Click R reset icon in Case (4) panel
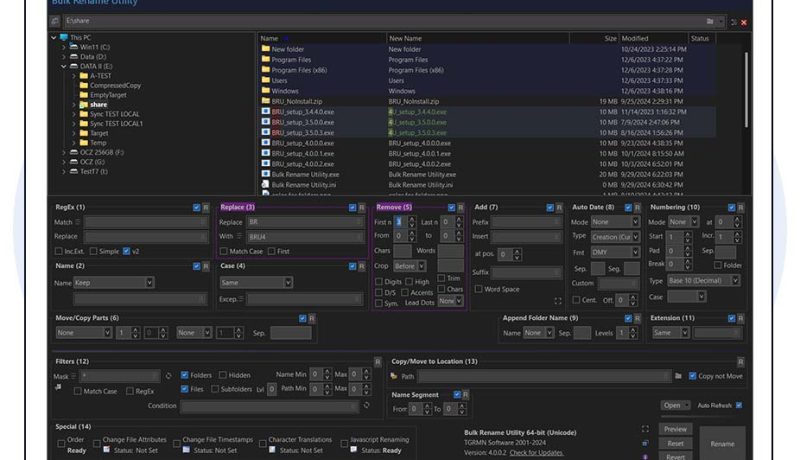This screenshot has height=460, width=800. point(361,266)
